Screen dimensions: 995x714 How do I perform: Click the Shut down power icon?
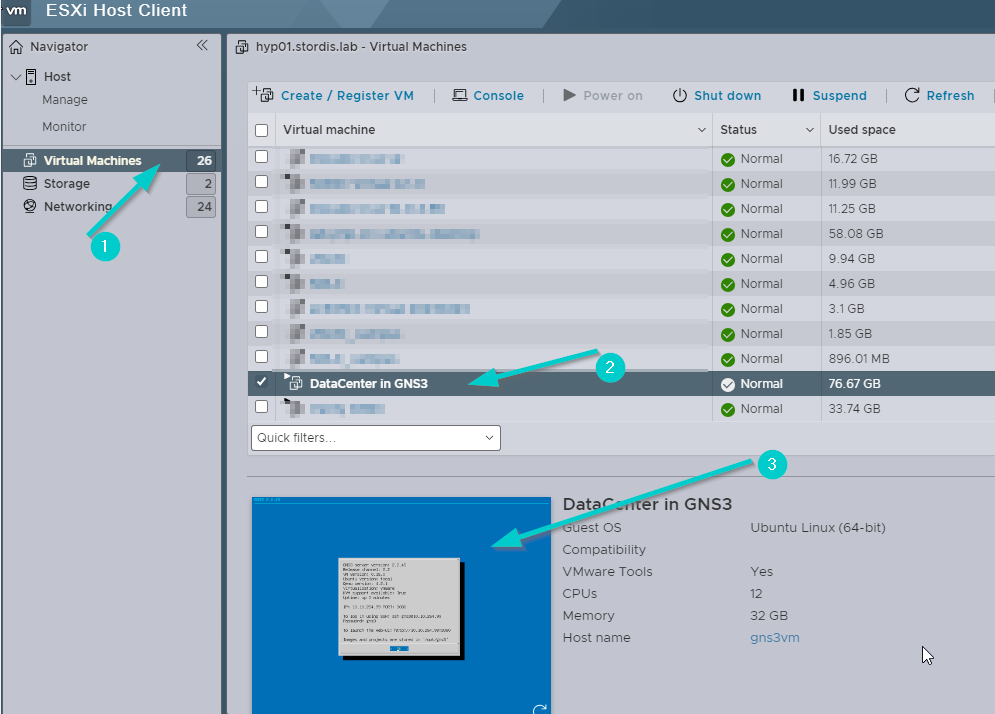(x=680, y=96)
